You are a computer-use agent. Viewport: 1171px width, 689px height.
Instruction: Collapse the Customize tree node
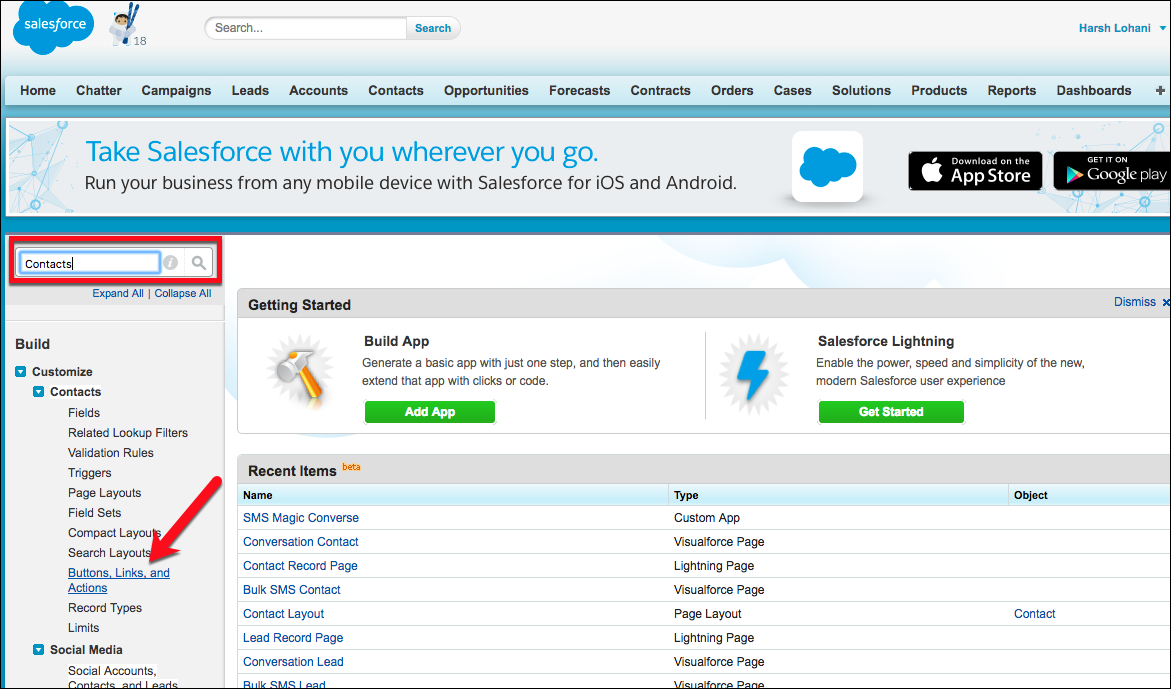coord(21,372)
